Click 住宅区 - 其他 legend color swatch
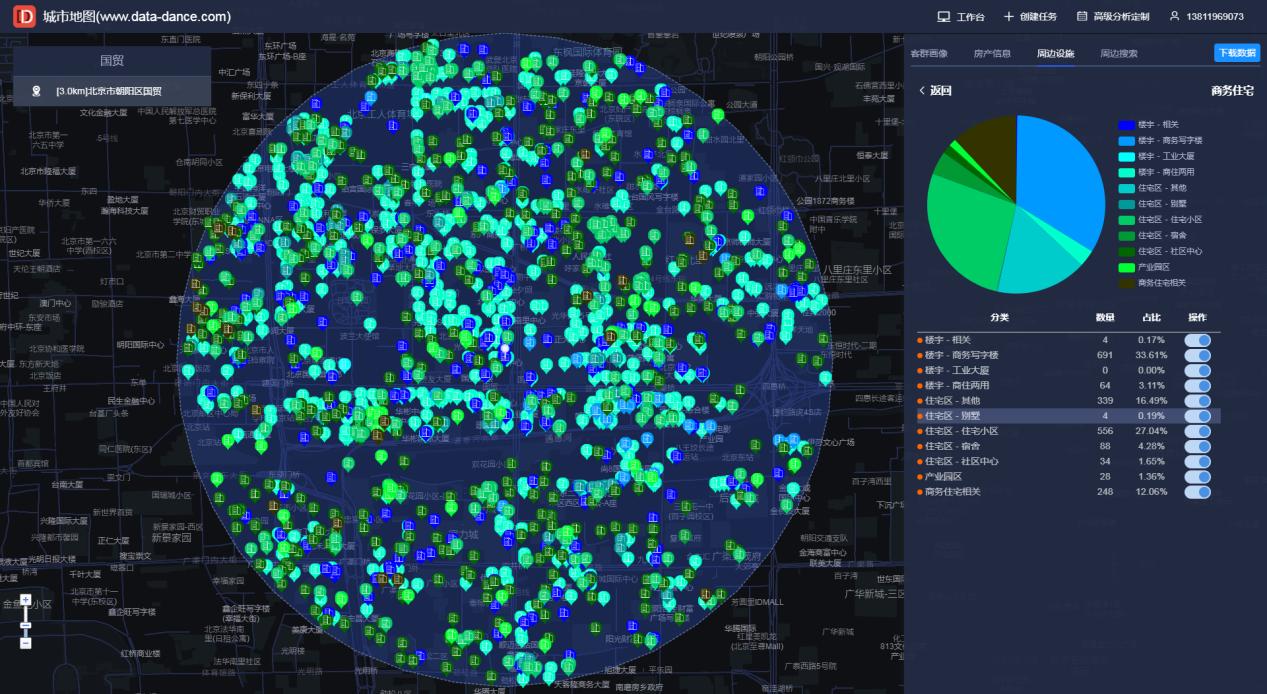 tap(1126, 188)
